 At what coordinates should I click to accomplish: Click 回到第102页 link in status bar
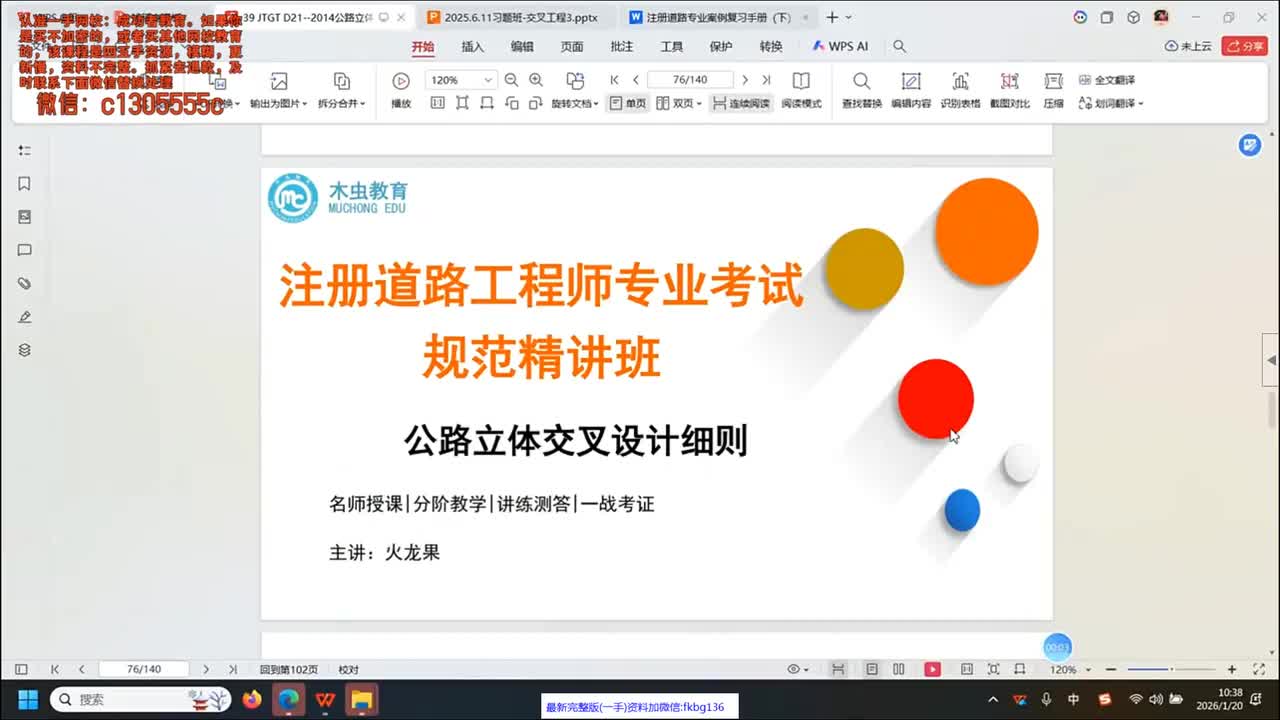pos(289,669)
